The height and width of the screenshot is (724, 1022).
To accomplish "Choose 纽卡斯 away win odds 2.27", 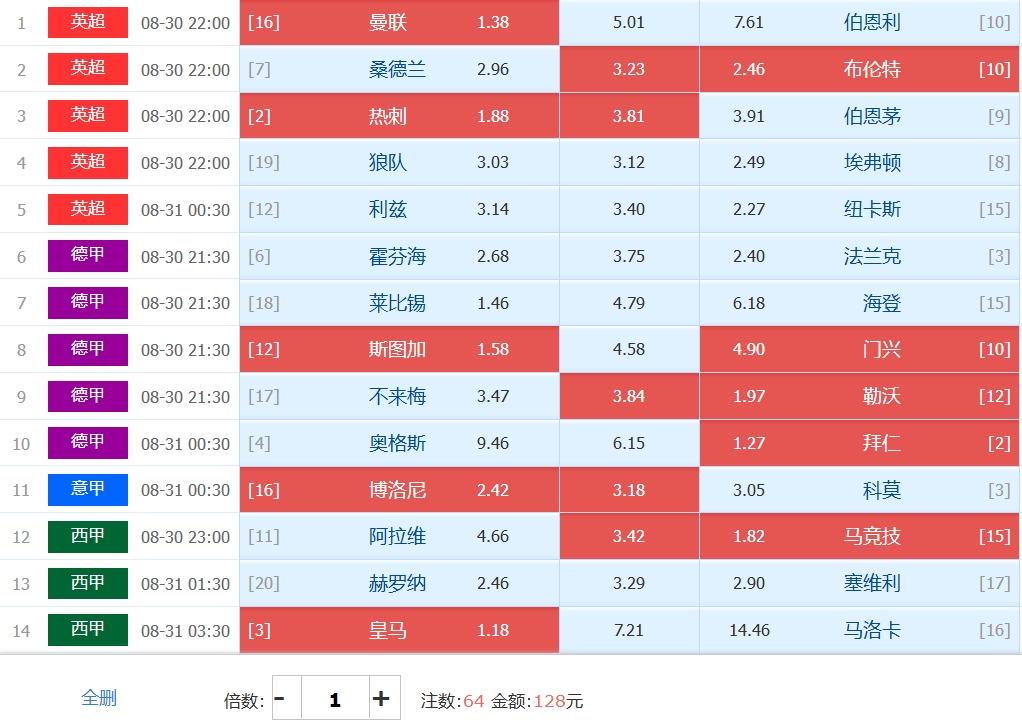I will [859, 209].
